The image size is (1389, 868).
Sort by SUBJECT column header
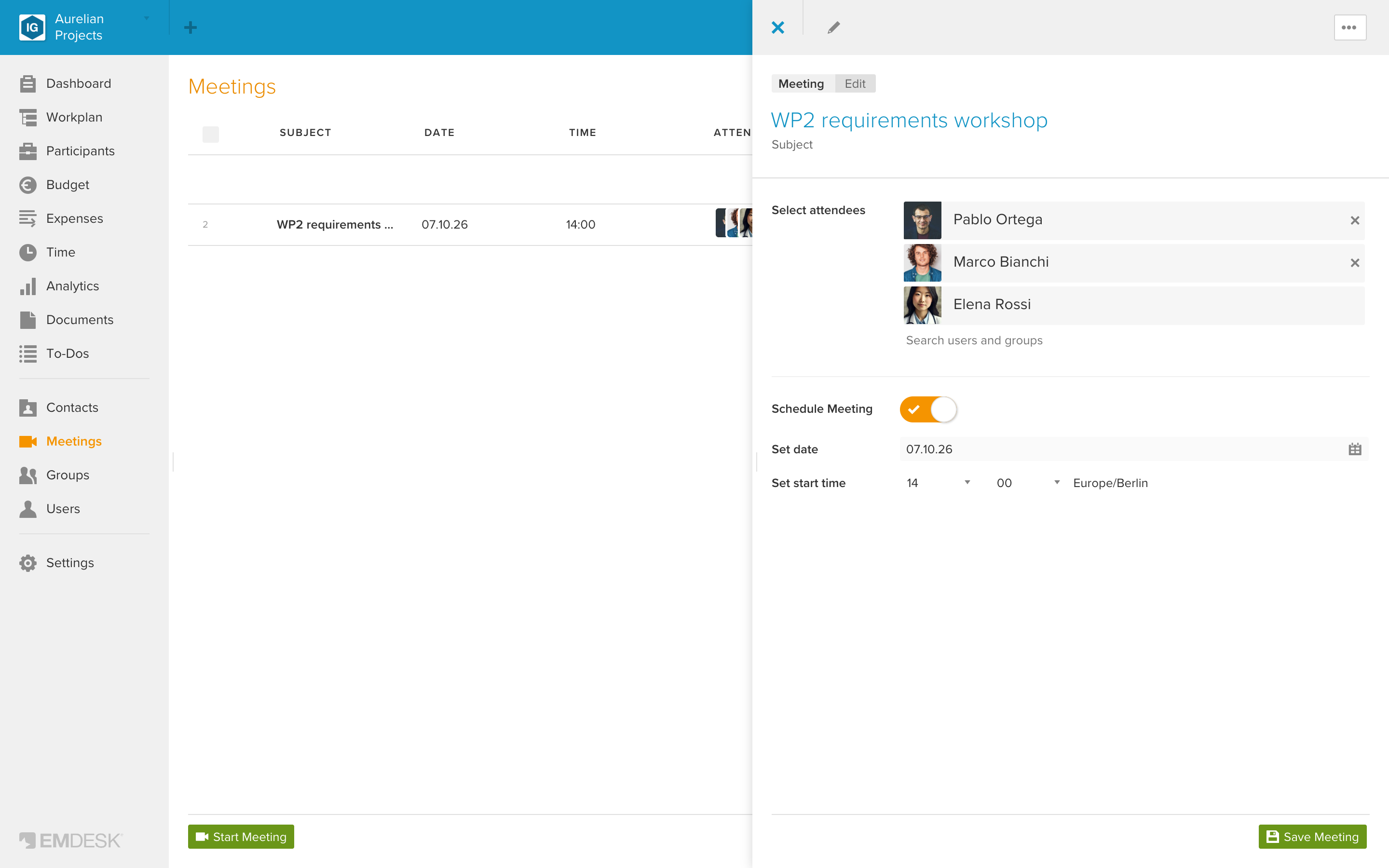tap(305, 133)
